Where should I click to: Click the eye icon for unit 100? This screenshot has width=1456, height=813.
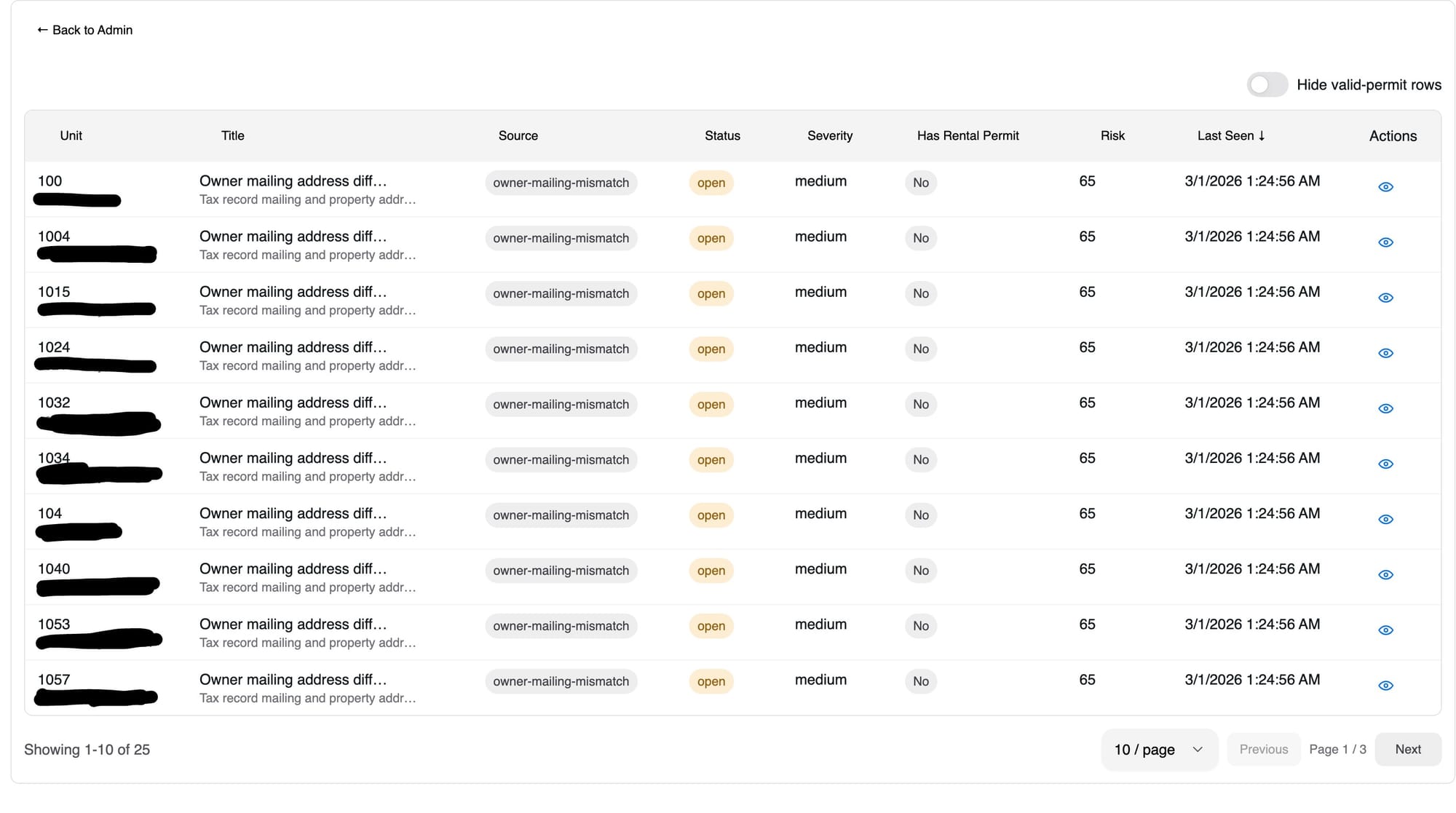(x=1385, y=187)
